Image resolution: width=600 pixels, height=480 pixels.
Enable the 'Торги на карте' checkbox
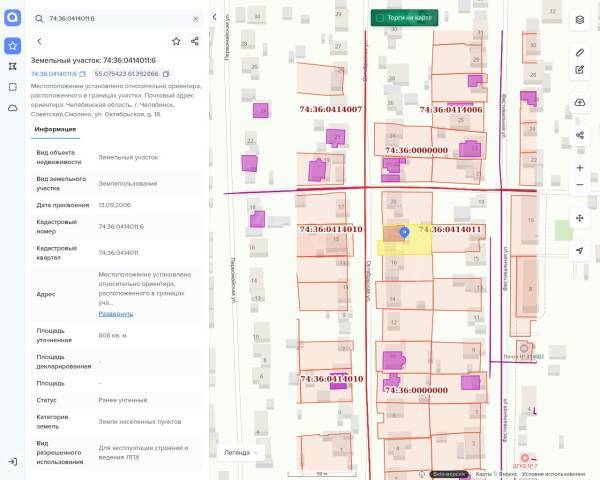tap(379, 18)
